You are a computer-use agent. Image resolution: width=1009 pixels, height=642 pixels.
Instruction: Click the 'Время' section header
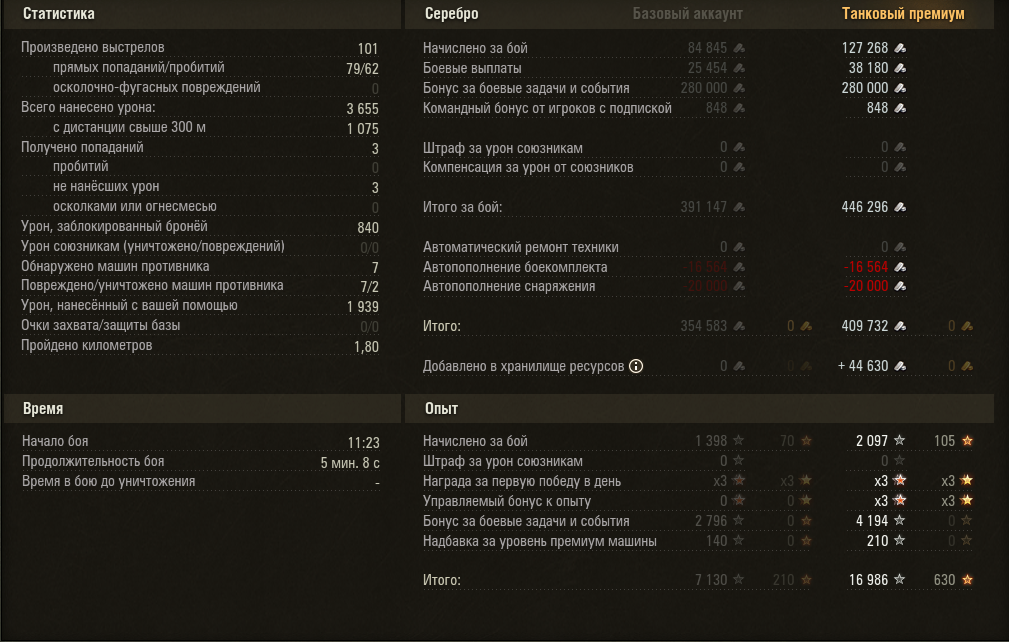[x=43, y=408]
